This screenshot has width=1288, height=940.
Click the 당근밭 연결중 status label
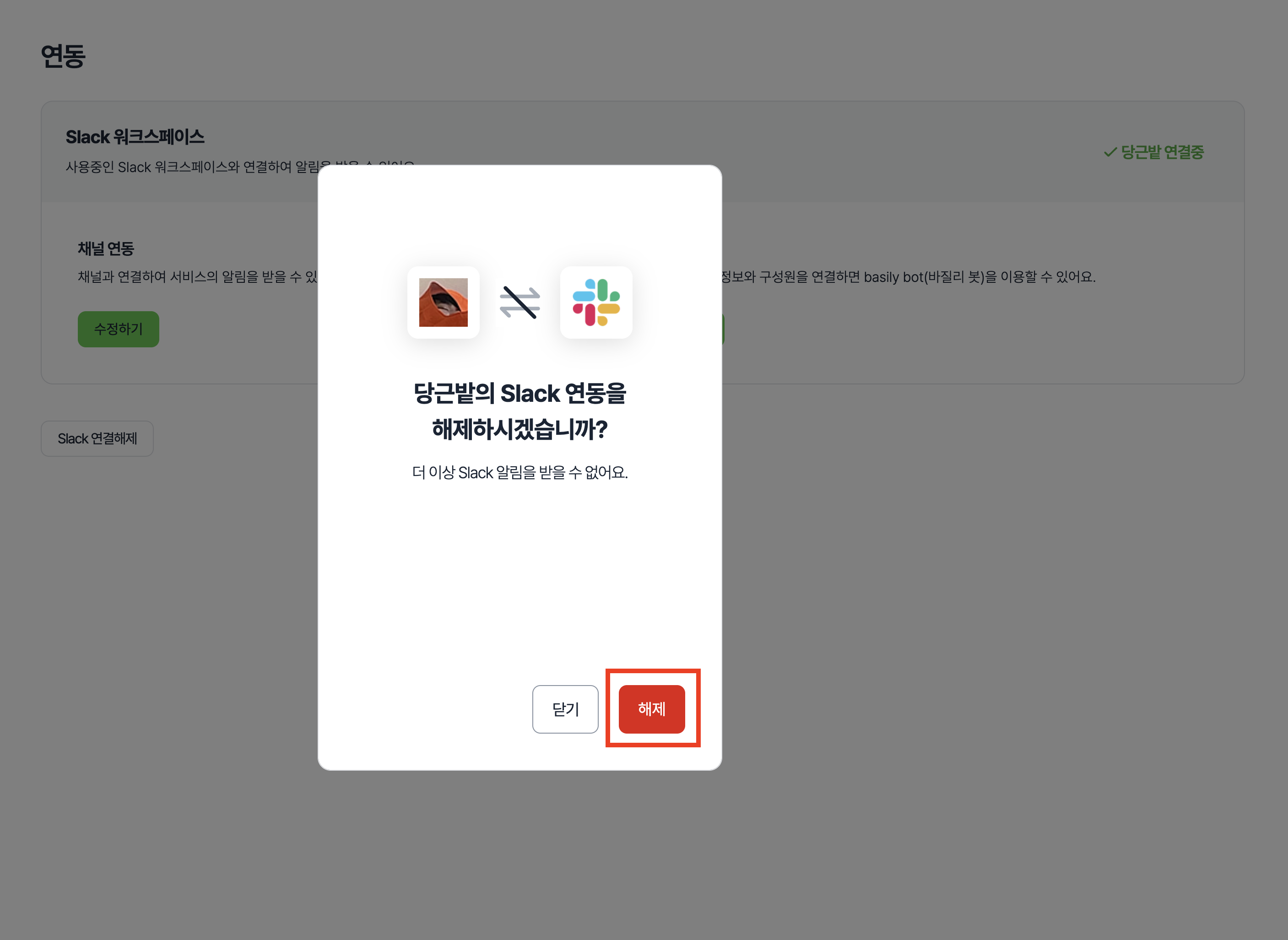click(x=1162, y=152)
